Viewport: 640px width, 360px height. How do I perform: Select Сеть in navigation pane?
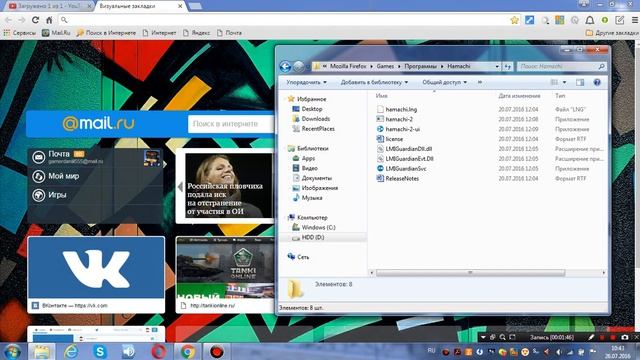(x=303, y=257)
